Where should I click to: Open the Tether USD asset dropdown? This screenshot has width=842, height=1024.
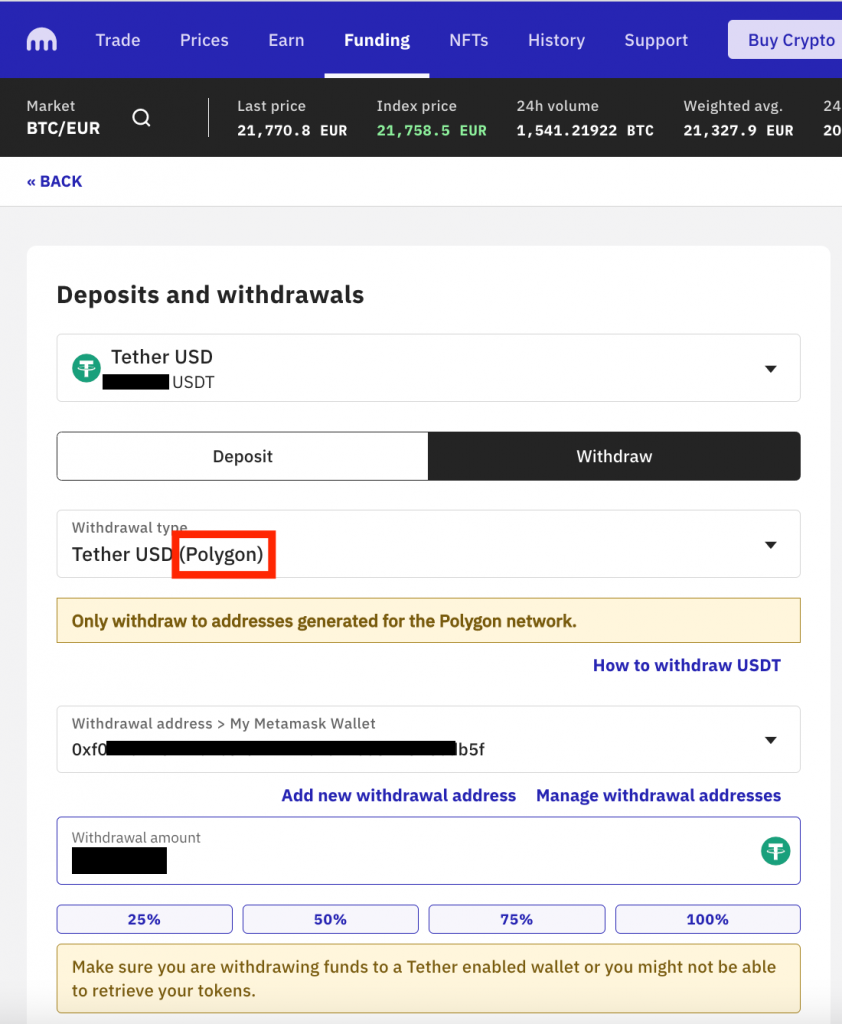[770, 369]
